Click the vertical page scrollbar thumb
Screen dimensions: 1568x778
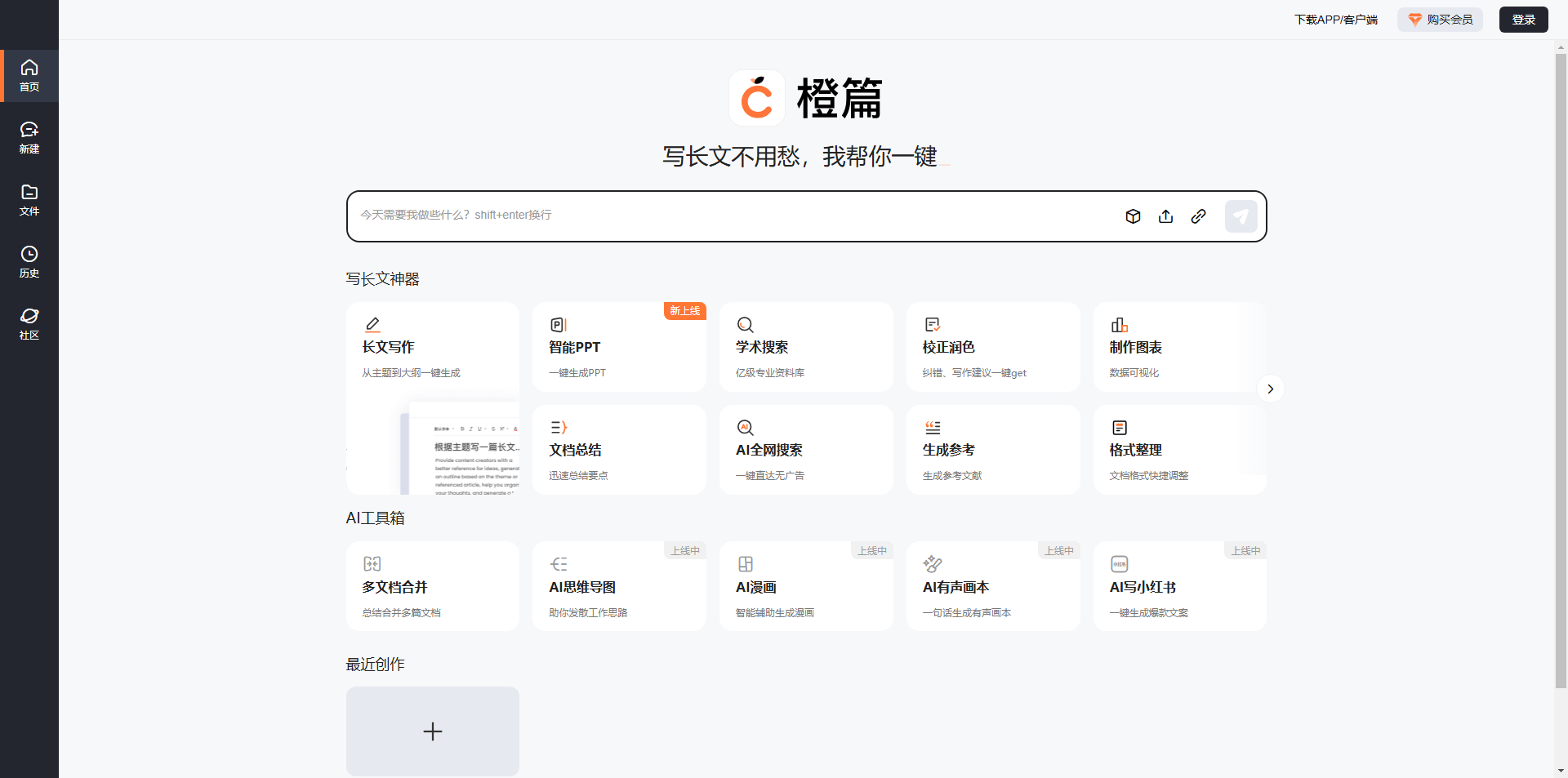pos(1561,371)
